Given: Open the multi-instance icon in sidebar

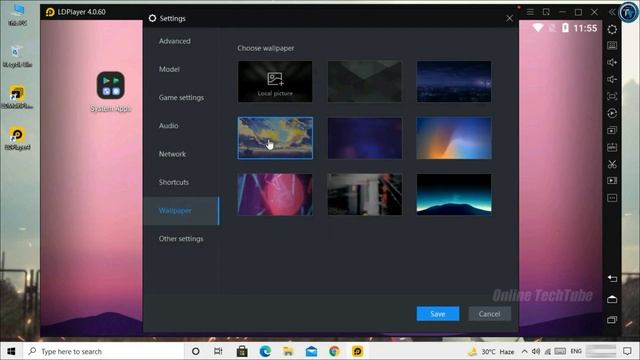Looking at the screenshot, I should coord(612,131).
